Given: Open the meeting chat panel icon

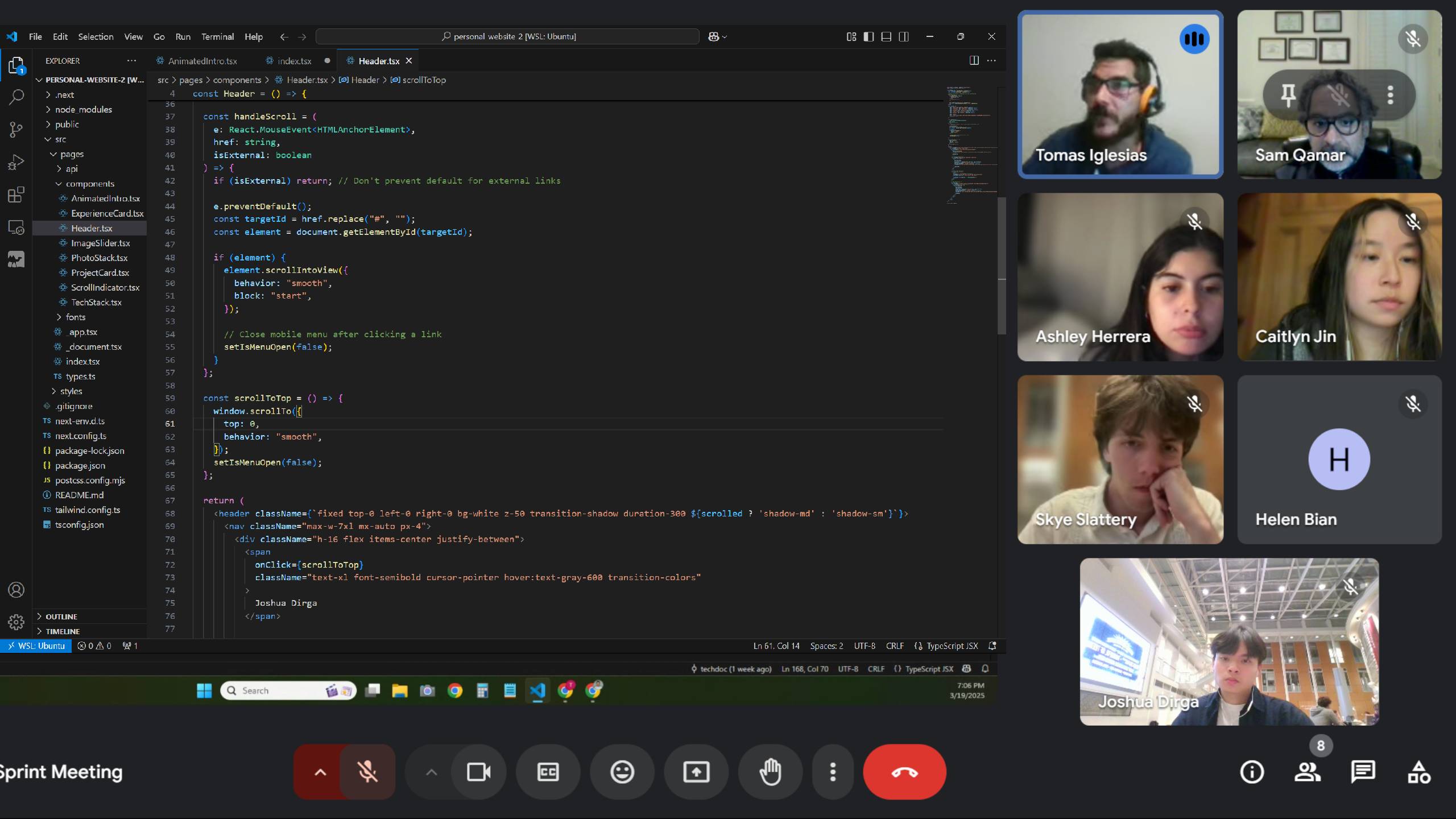Looking at the screenshot, I should point(1363,772).
